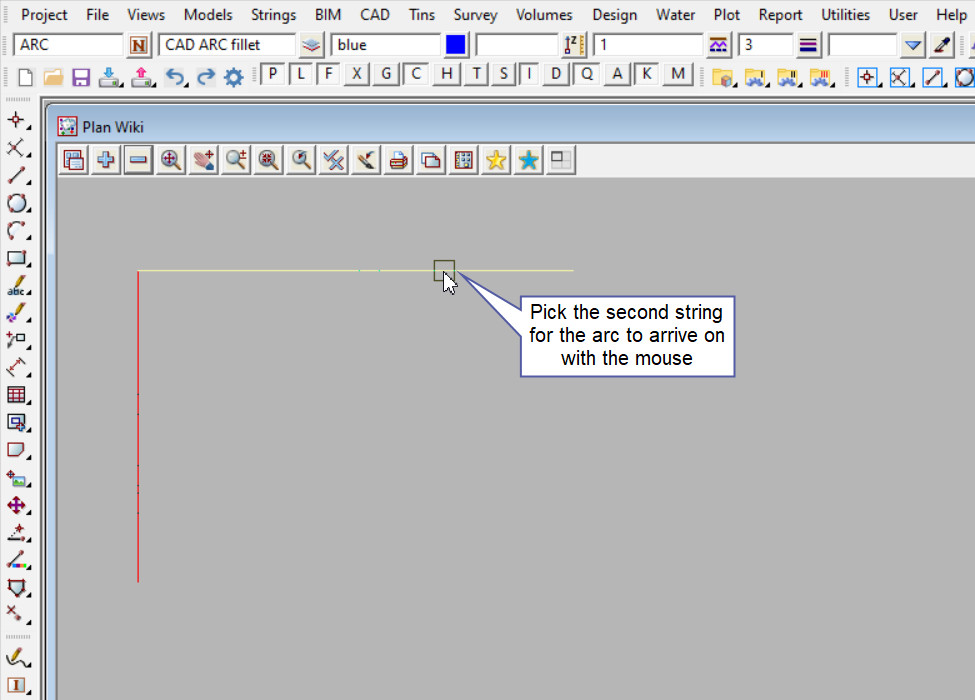Click the N name button beside ARC
Image resolution: width=975 pixels, height=700 pixels.
click(x=138, y=45)
